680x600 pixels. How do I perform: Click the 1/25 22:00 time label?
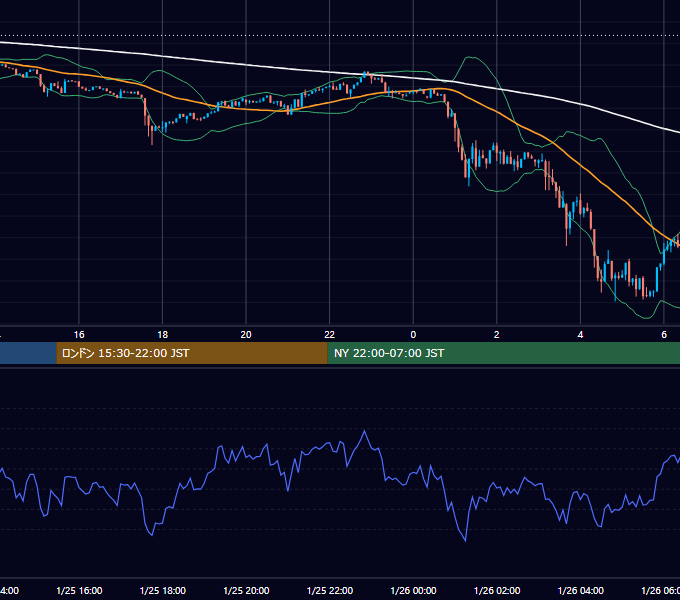point(330,590)
